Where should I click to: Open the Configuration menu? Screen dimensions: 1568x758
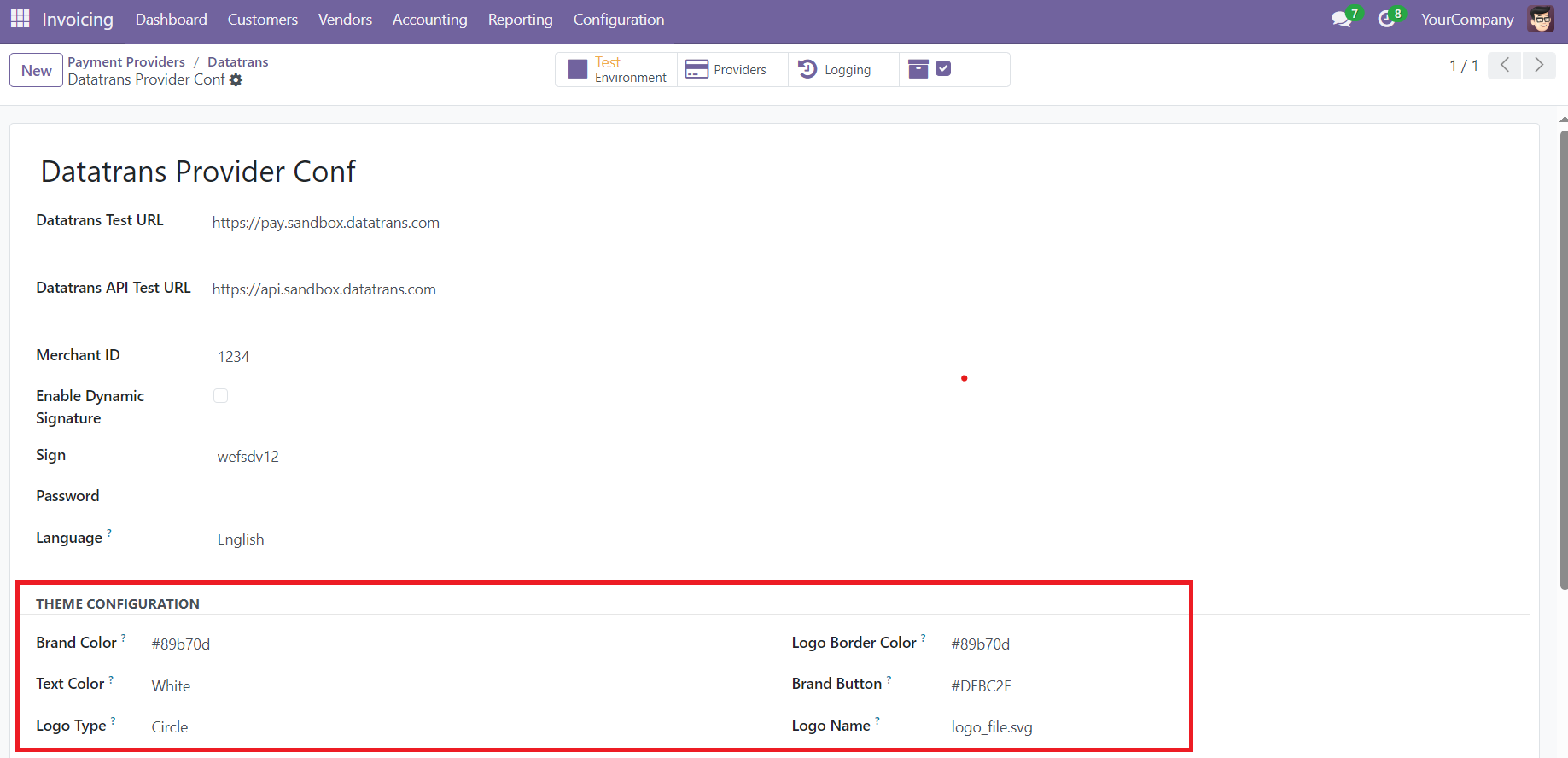tap(618, 20)
